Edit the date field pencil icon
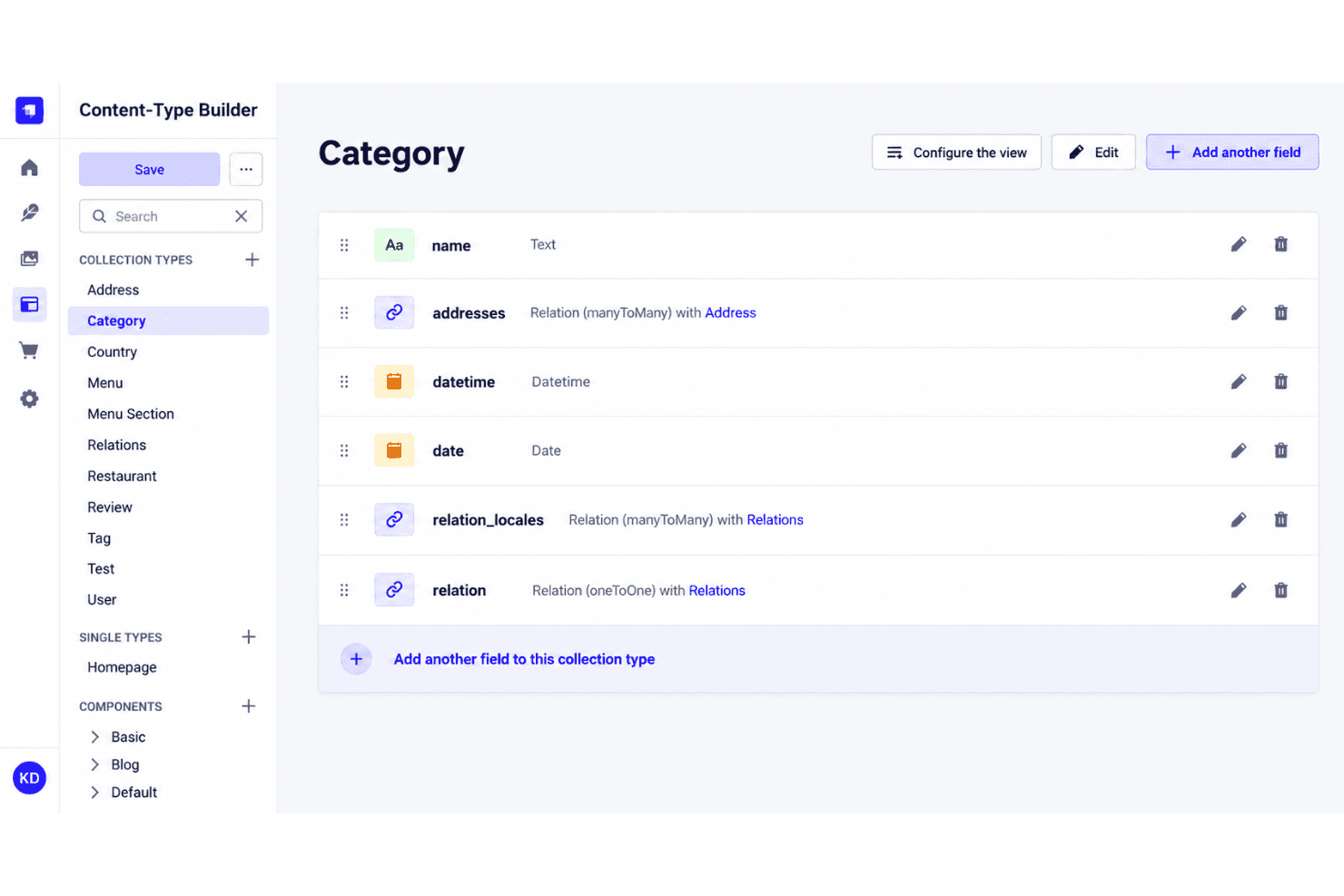The width and height of the screenshot is (1344, 896). pos(1239,451)
